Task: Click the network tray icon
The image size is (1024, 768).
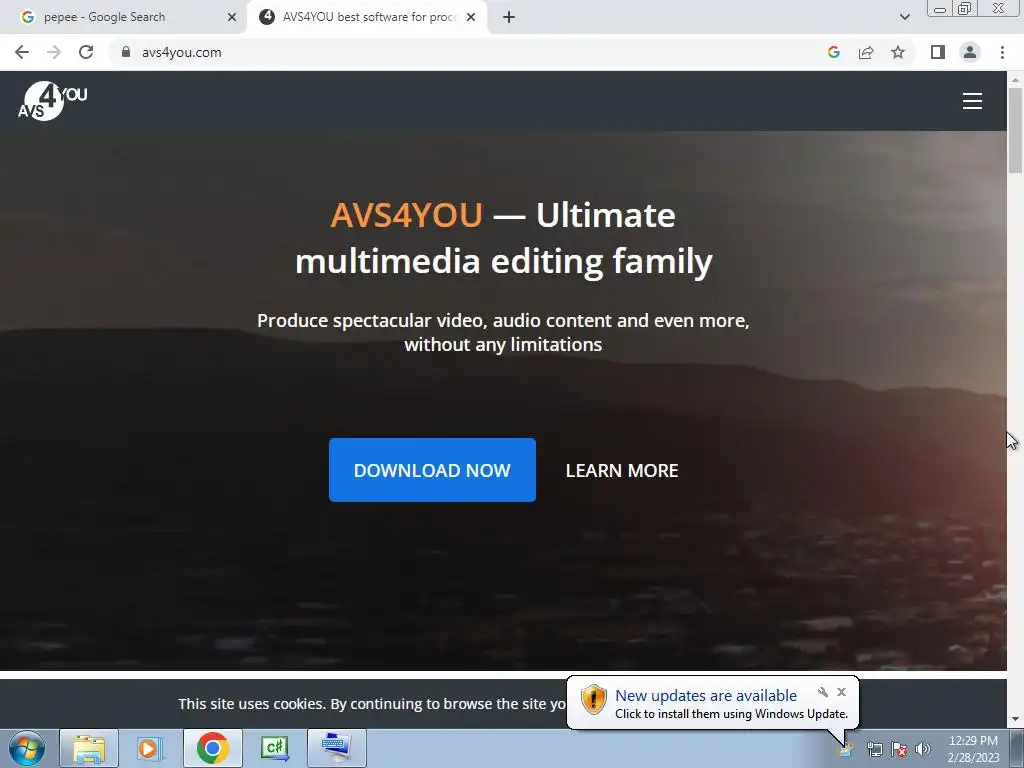Action: [x=874, y=749]
